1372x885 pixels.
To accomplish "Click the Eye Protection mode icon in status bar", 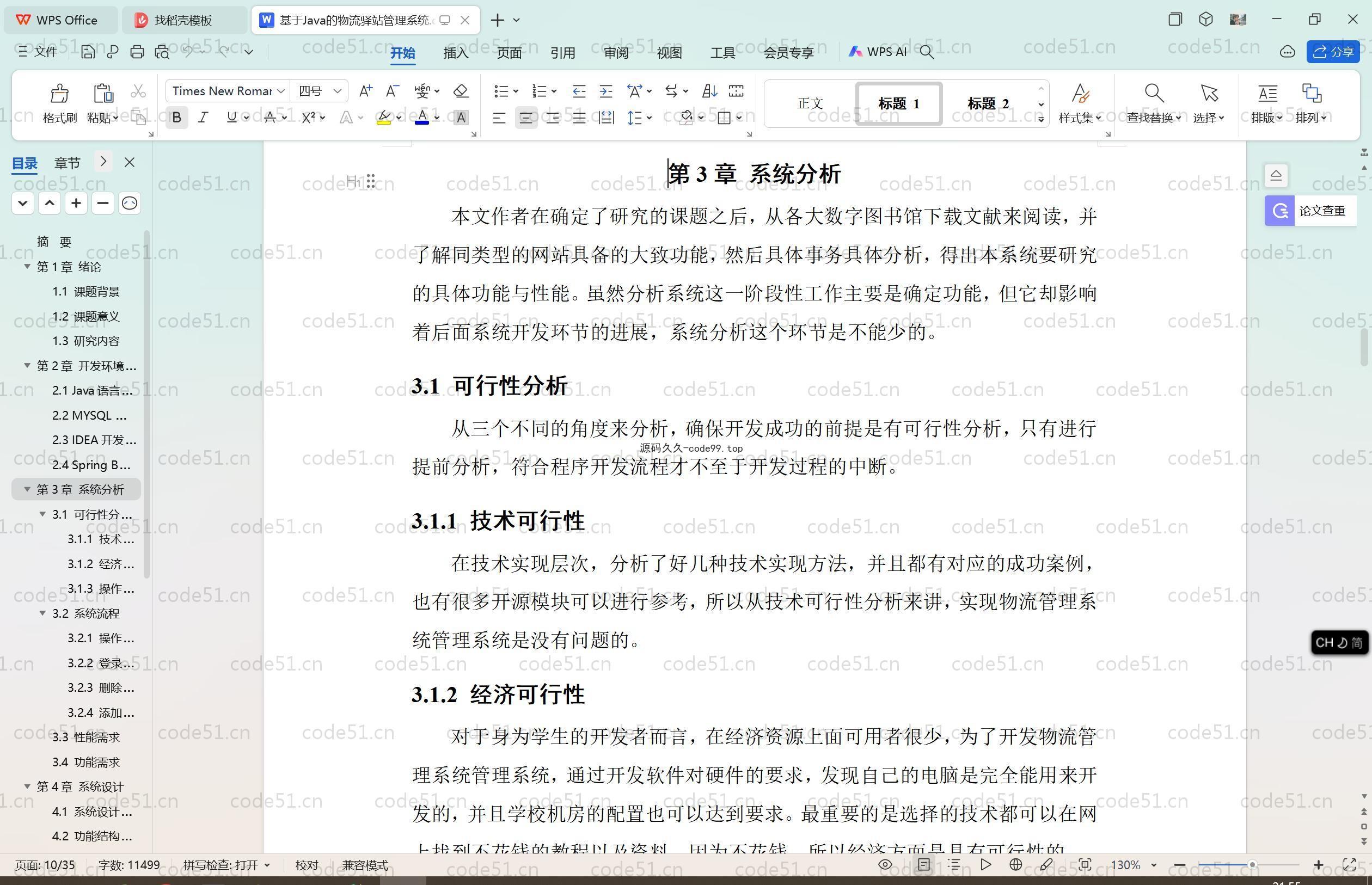I will (x=885, y=864).
